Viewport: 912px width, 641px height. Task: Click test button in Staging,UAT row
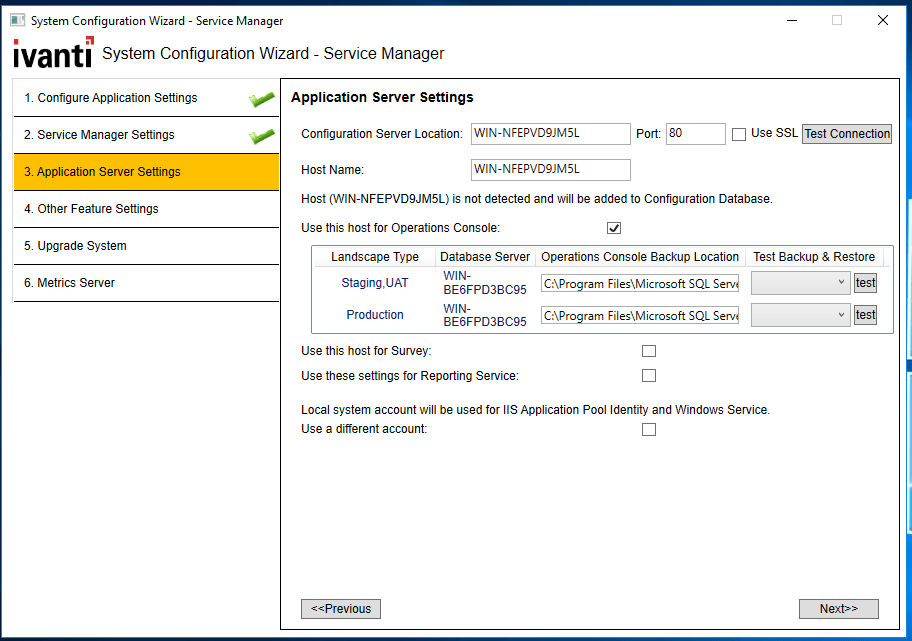click(x=865, y=283)
